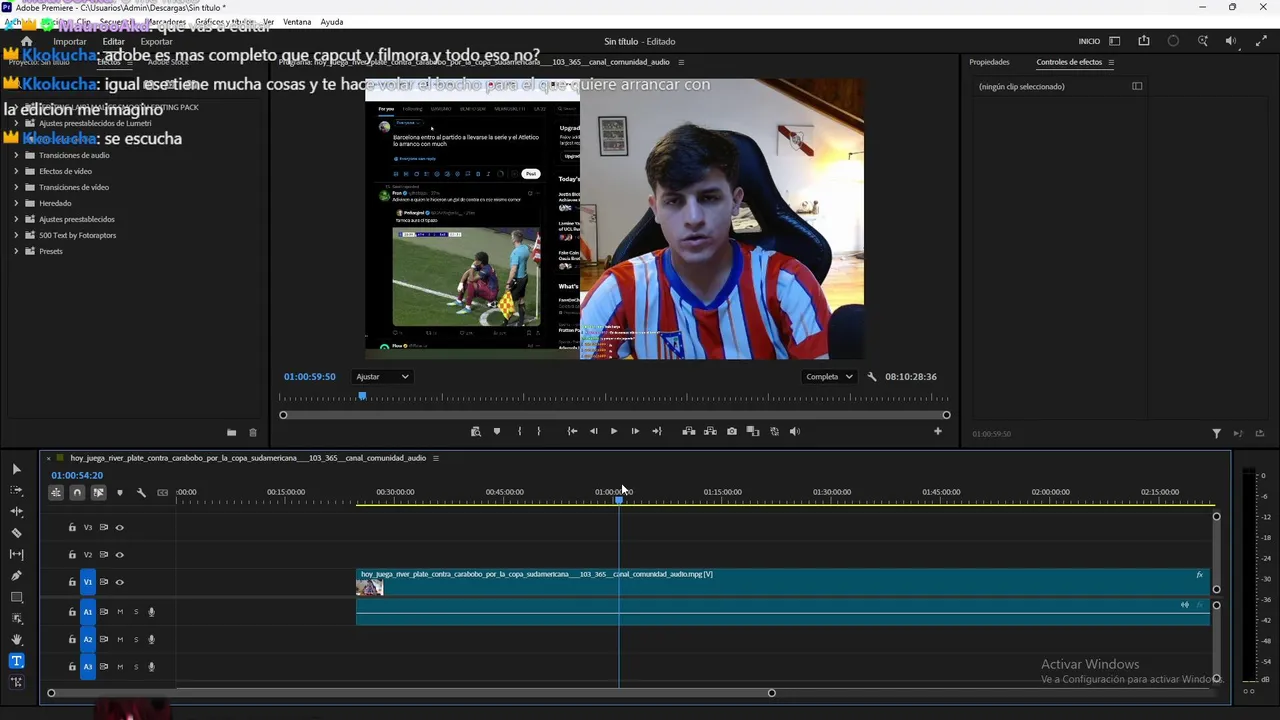Select the Rectangle tool
The width and height of the screenshot is (1280, 720).
(16, 597)
